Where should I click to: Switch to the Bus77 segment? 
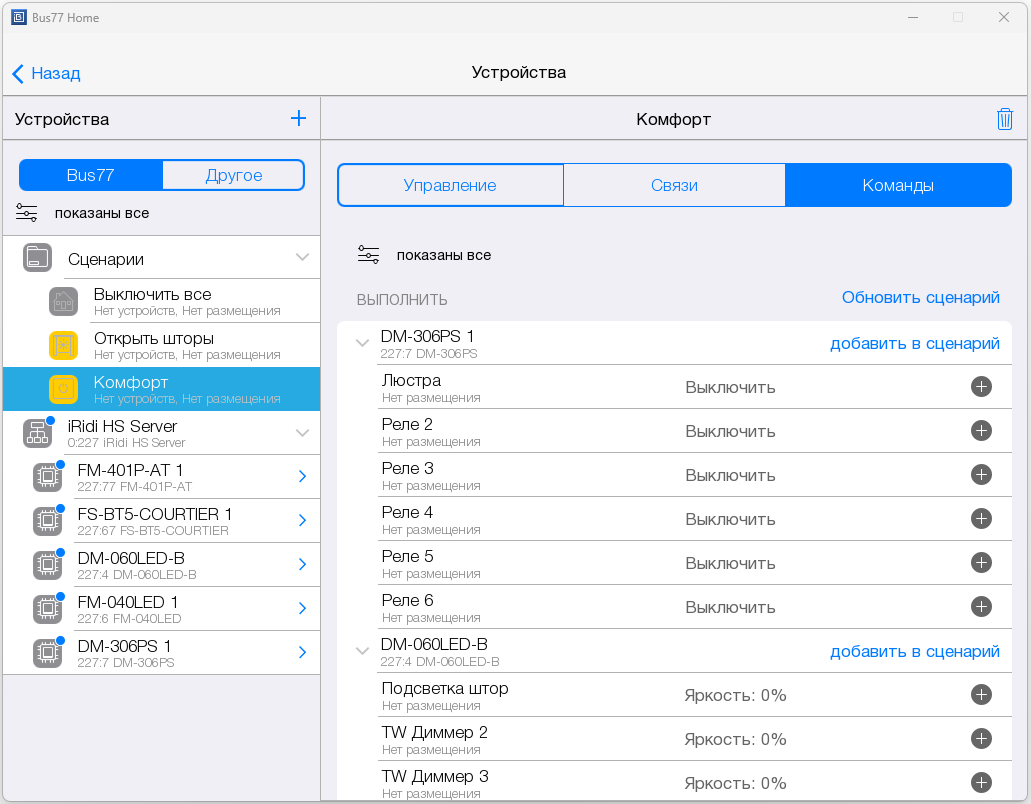coord(91,175)
